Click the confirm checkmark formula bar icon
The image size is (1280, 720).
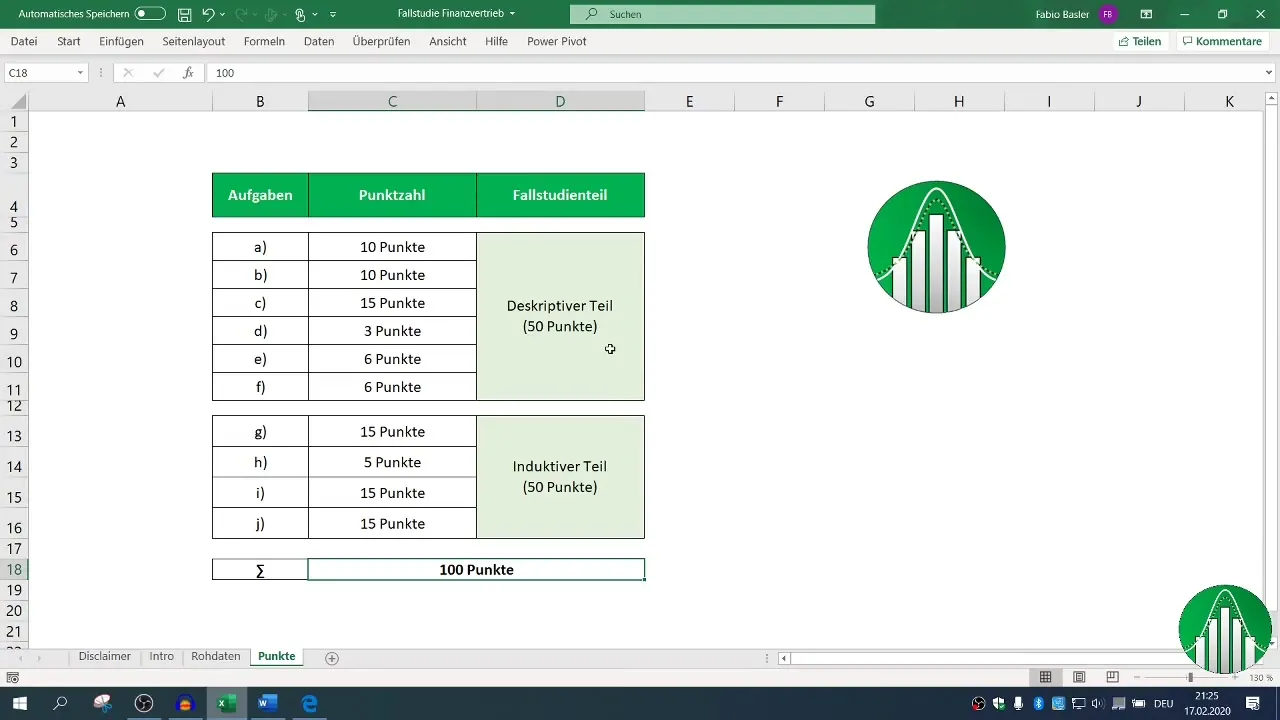tap(158, 73)
